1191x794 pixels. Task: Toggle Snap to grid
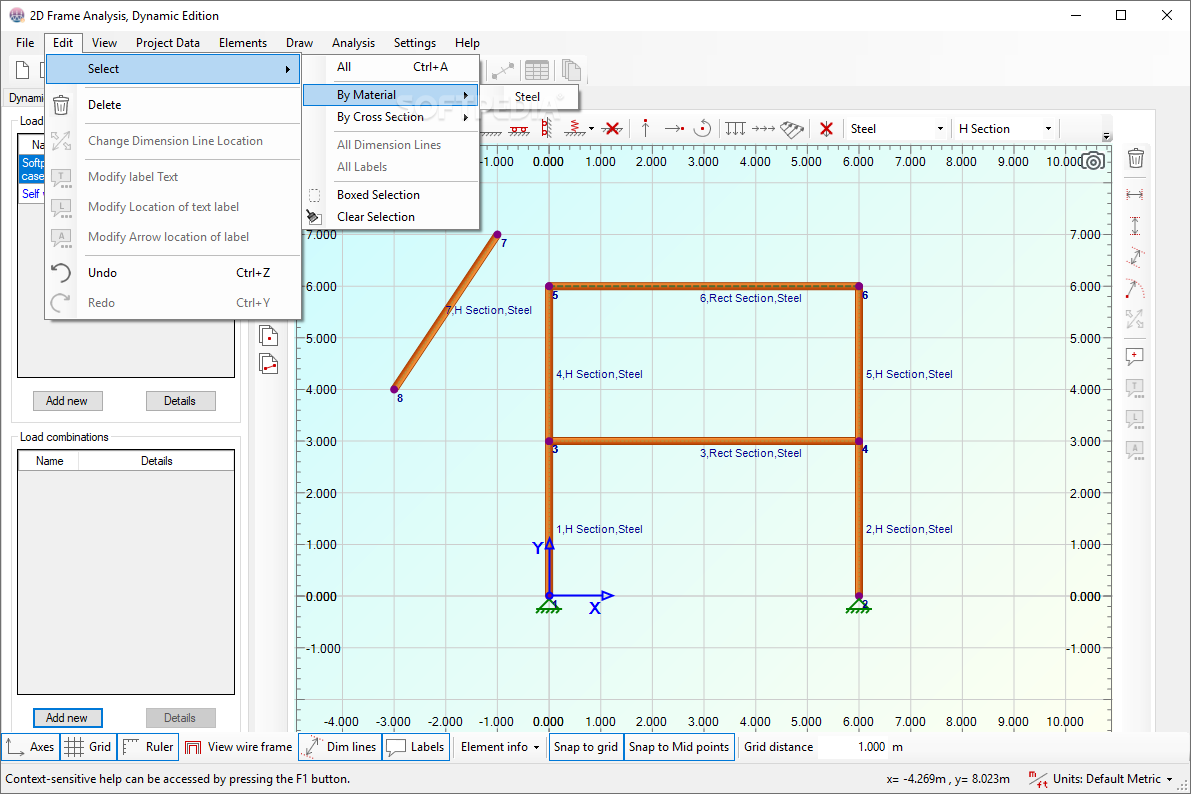[x=586, y=747]
